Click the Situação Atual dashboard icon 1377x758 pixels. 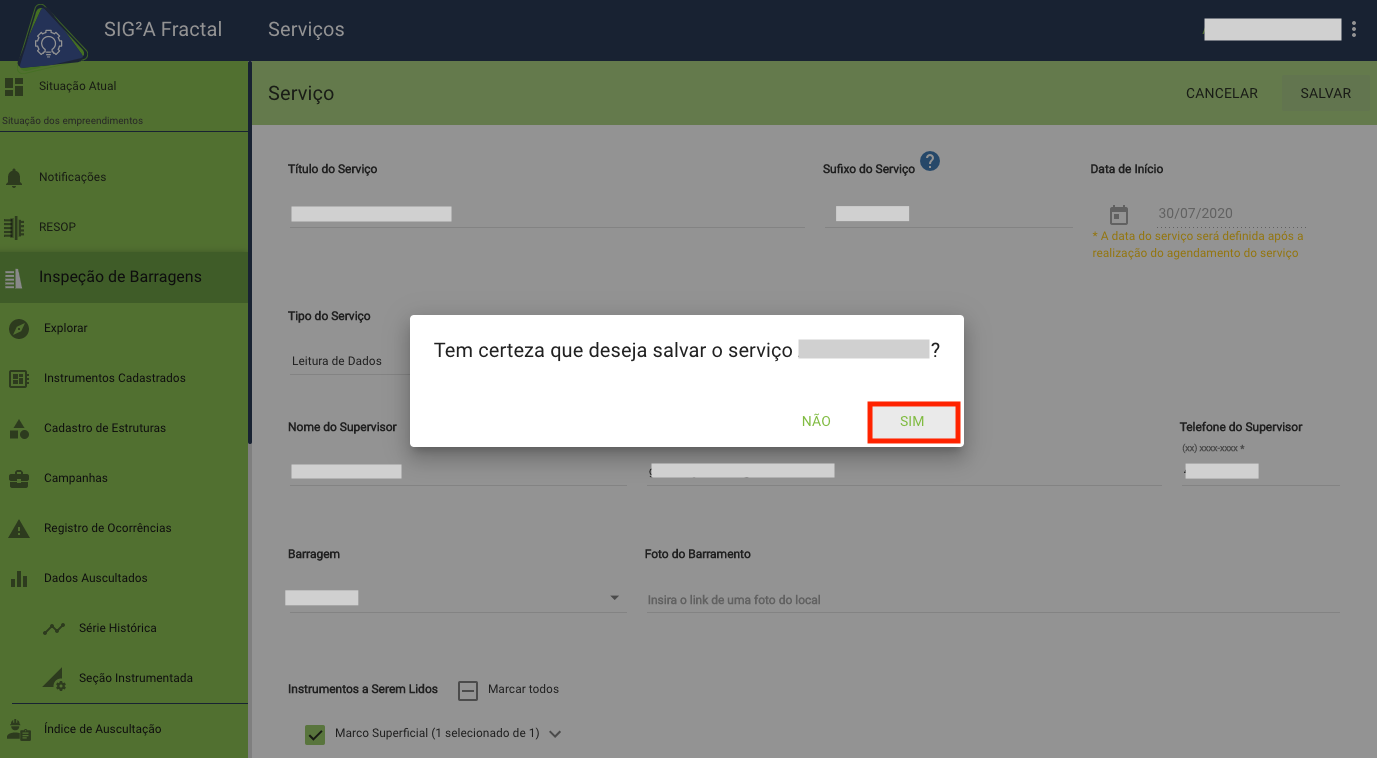pos(14,86)
